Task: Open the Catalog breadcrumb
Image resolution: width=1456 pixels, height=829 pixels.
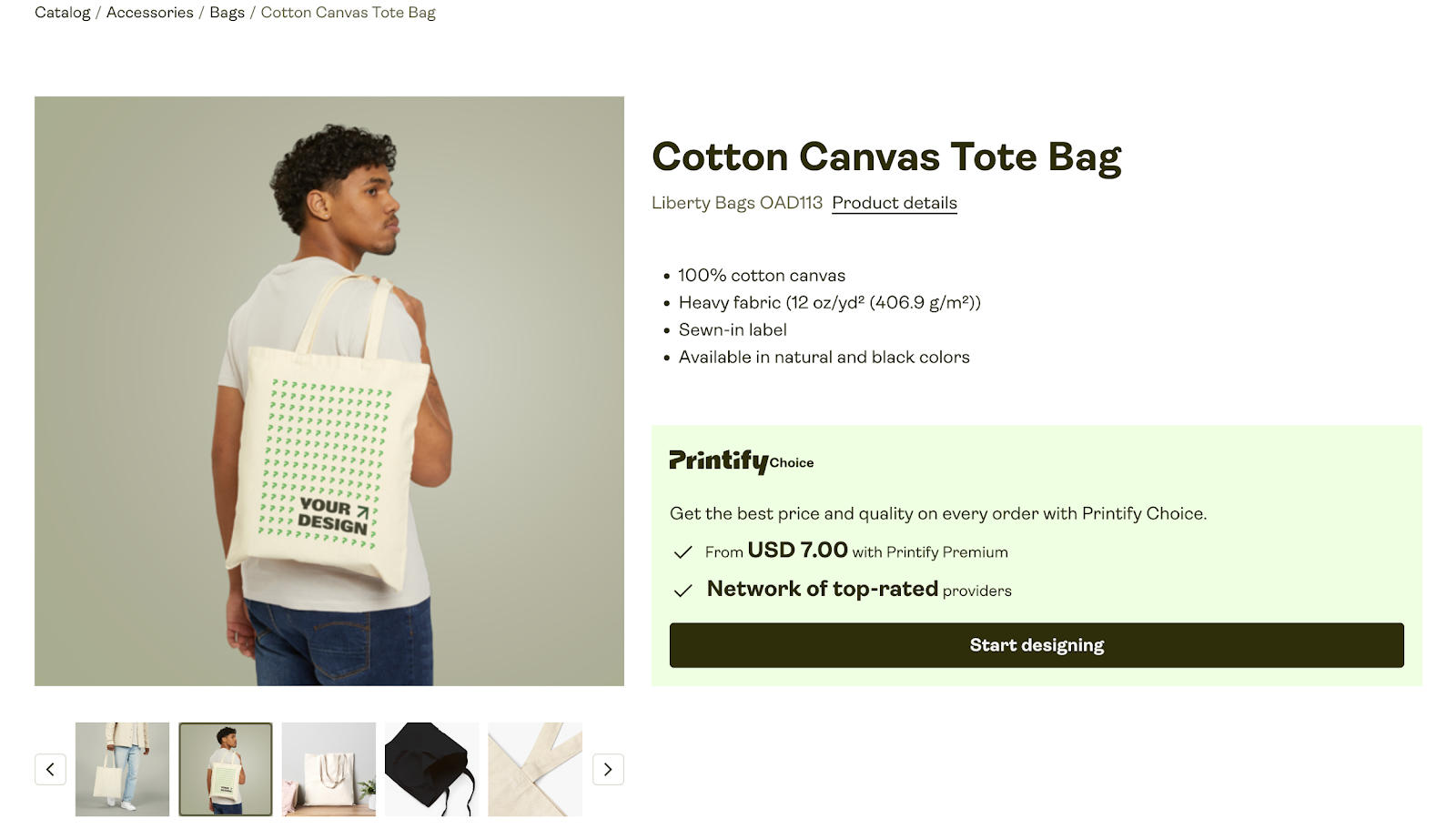Action: click(61, 12)
